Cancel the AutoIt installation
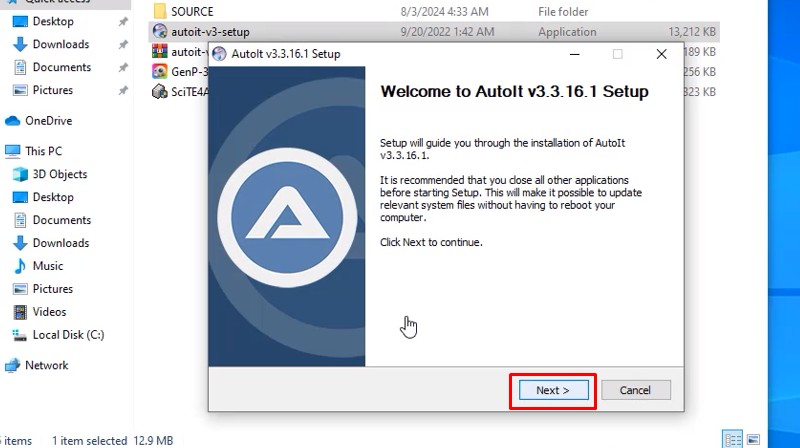This screenshot has width=800, height=448. pos(635,390)
